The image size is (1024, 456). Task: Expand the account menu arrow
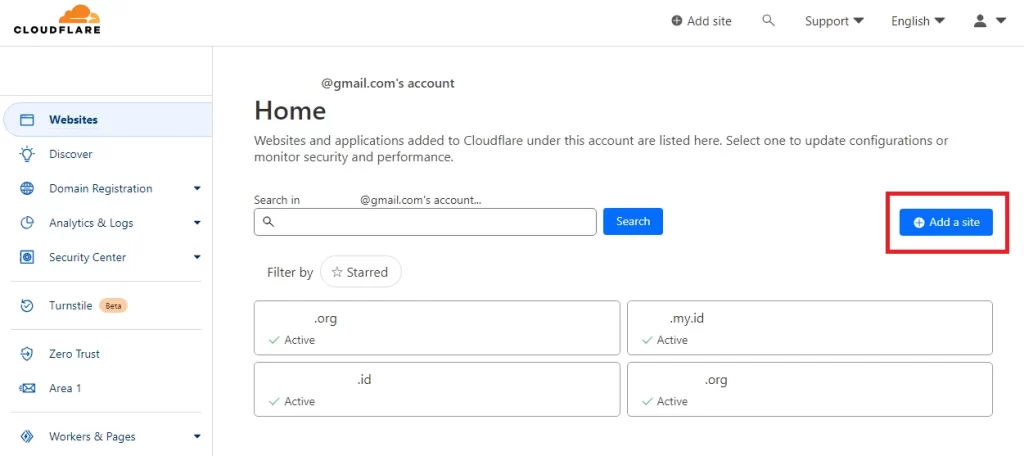[x=1000, y=21]
